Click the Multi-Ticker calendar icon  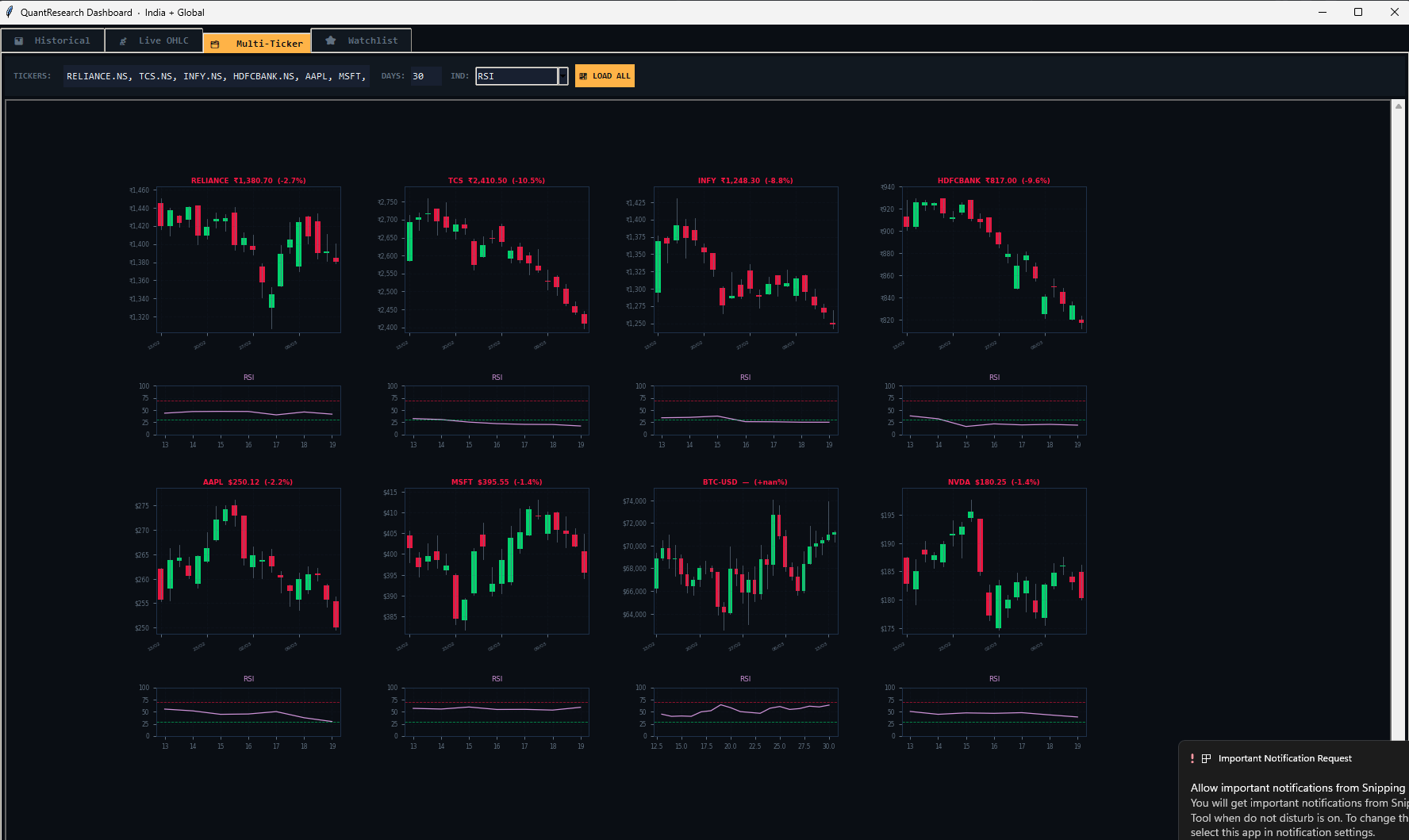(216, 43)
